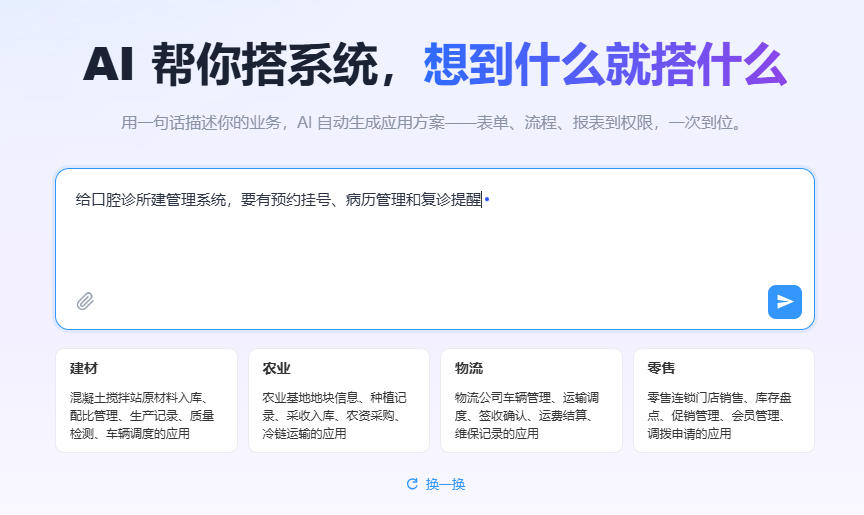This screenshot has width=864, height=515.
Task: Send the prompt with the blue arrow button
Action: 785,302
